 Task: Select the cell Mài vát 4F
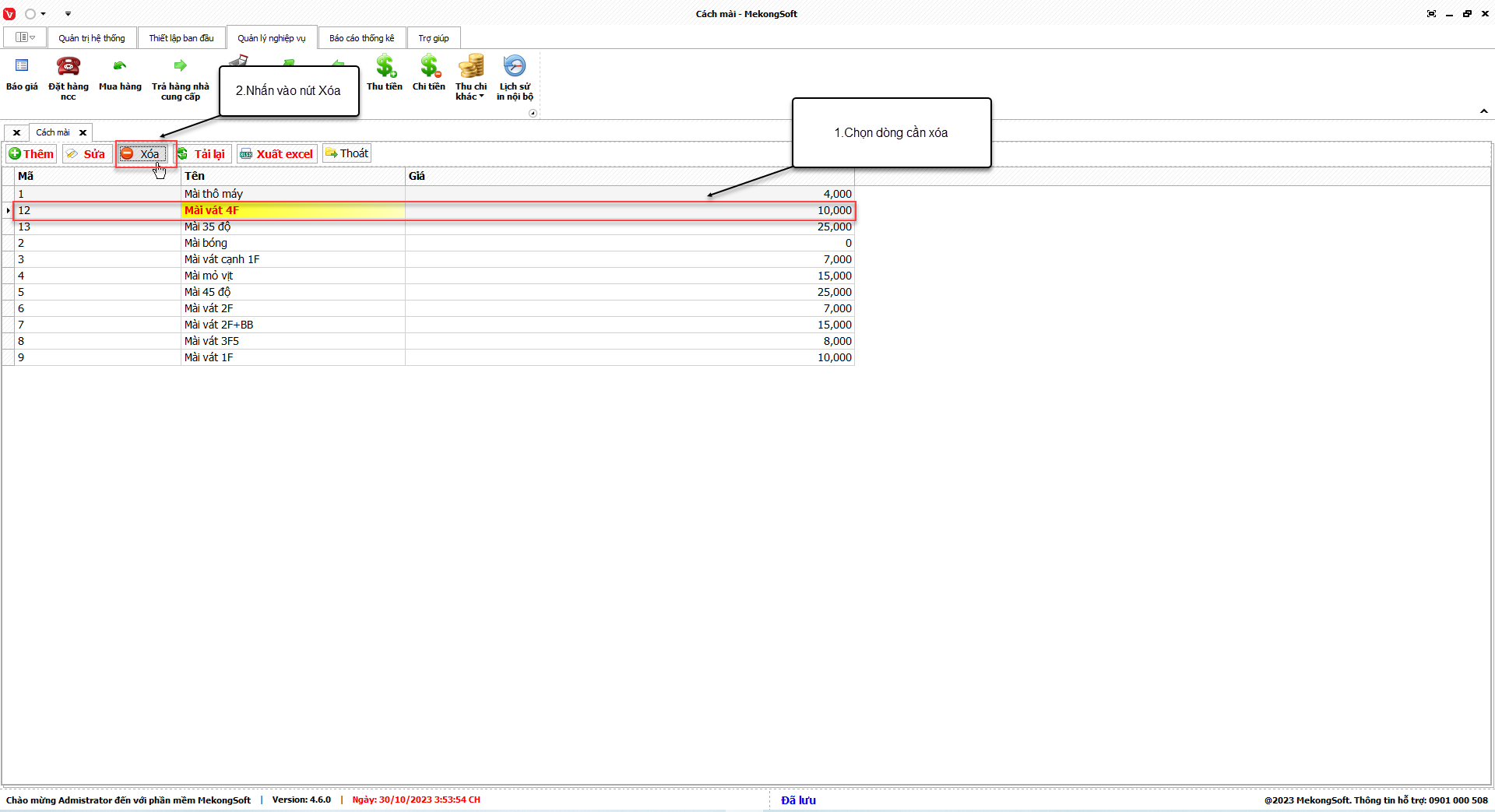(x=294, y=210)
